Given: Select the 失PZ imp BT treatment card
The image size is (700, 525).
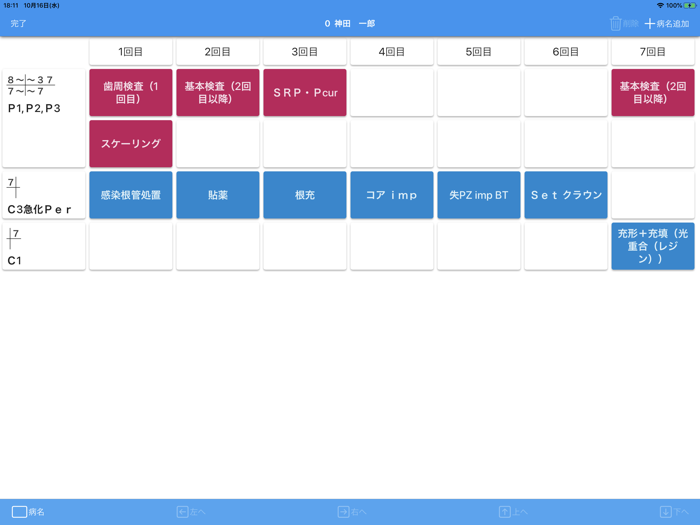Looking at the screenshot, I should 479,195.
